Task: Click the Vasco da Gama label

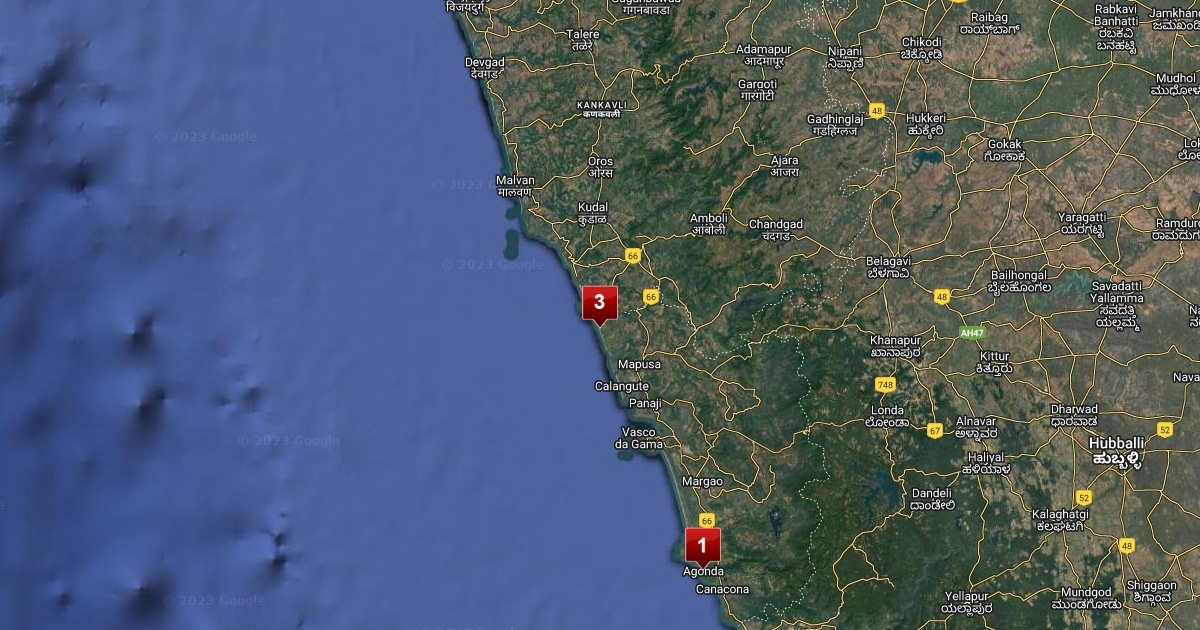Action: point(639,437)
